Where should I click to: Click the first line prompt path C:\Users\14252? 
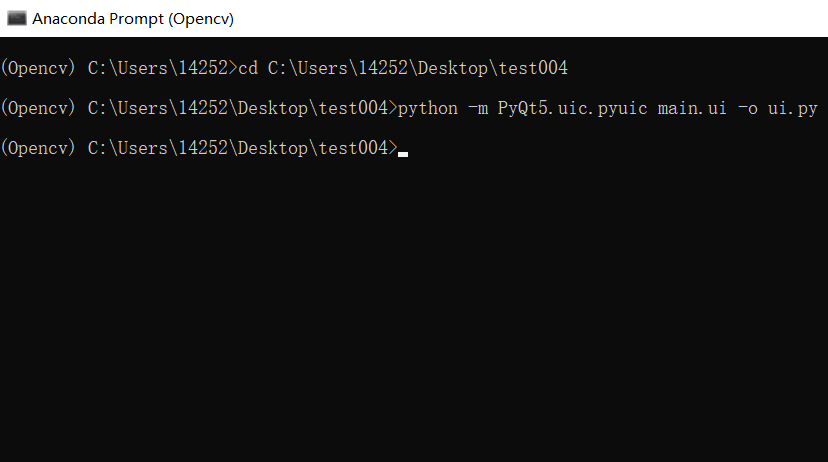point(158,68)
